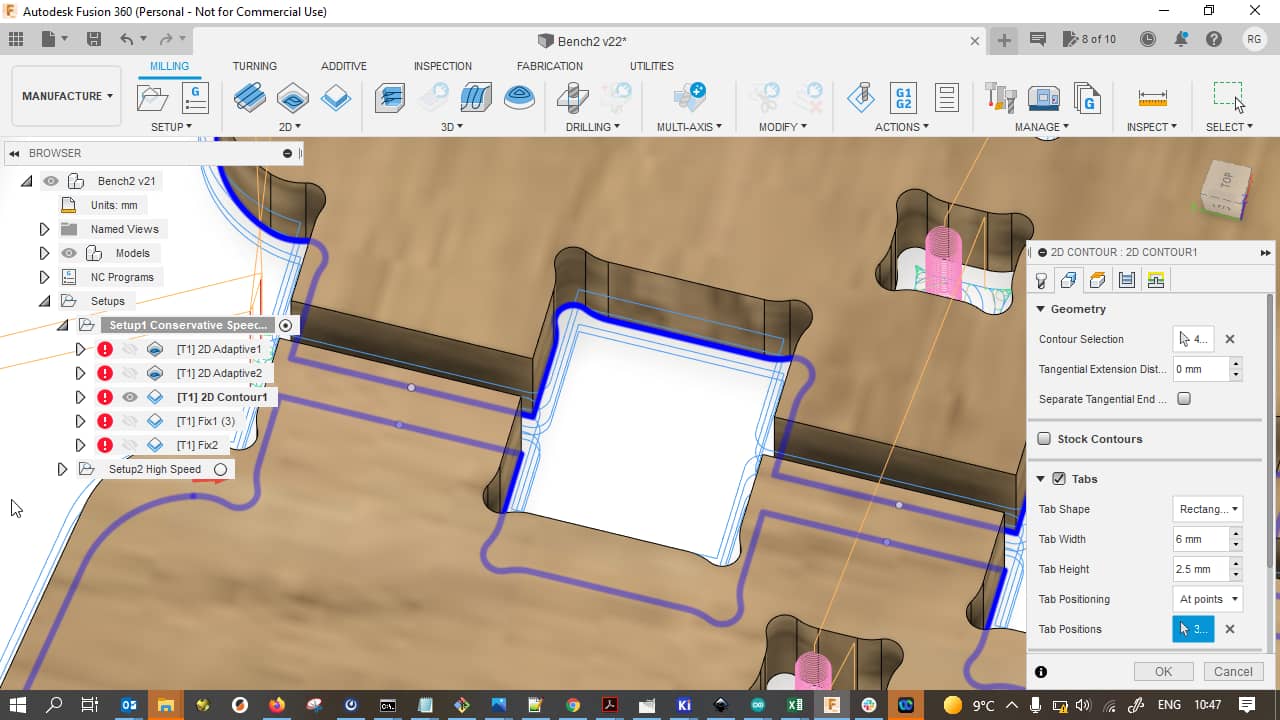1280x720 pixels.
Task: Activate Setup2 High Speed radio button
Action: coord(221,469)
